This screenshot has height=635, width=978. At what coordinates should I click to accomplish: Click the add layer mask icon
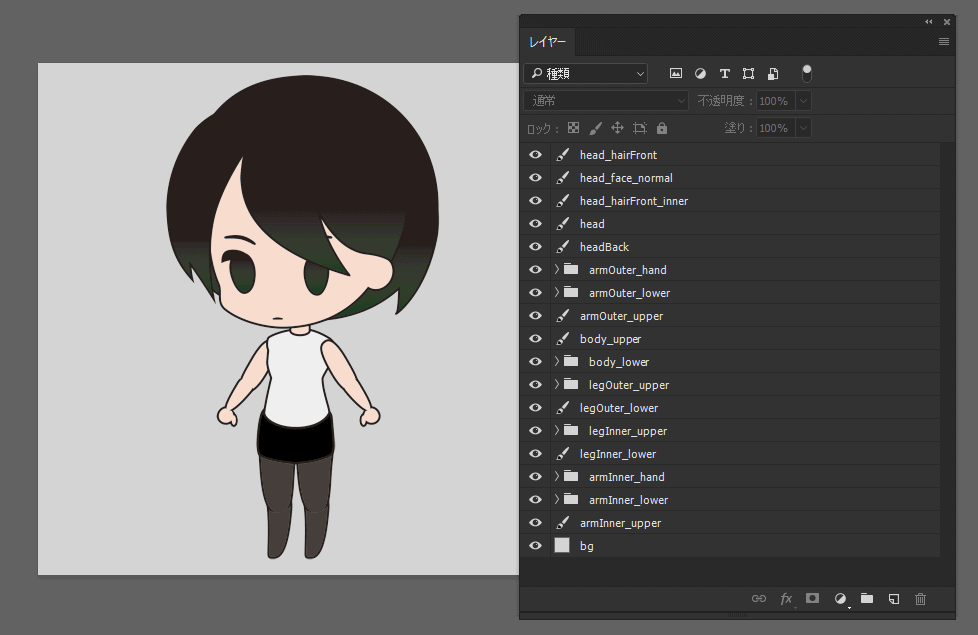[x=813, y=598]
